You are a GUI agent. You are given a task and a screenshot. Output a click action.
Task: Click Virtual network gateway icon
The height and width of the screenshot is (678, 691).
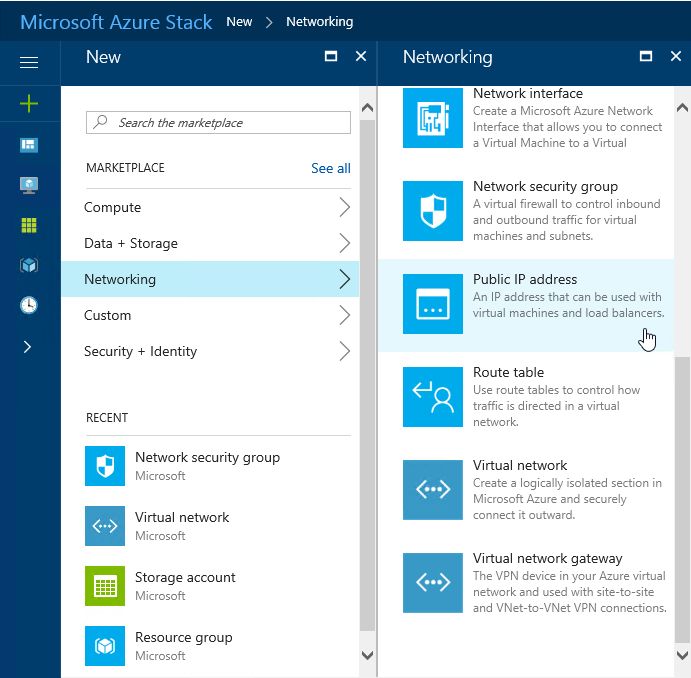pos(433,583)
